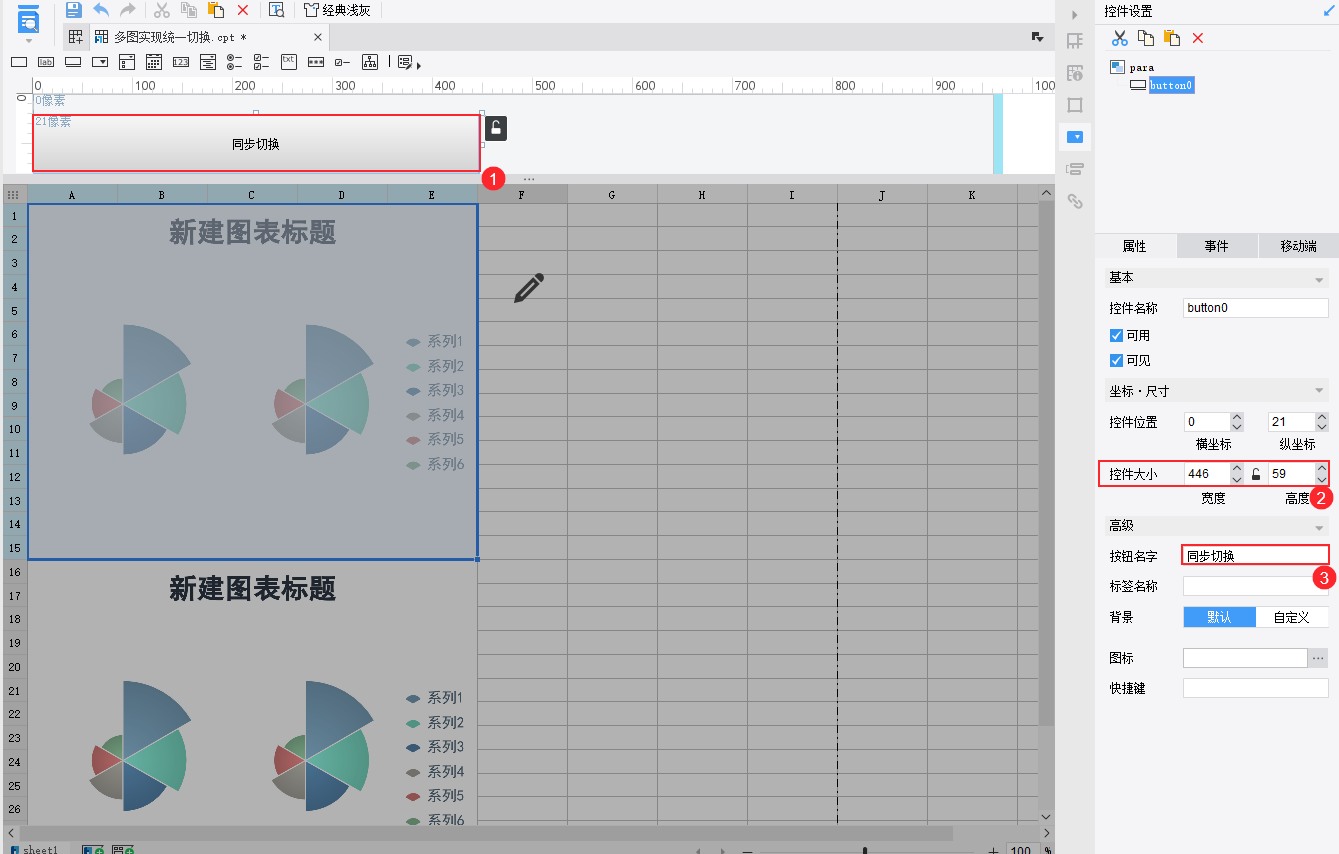Insert a text area widget
The width and height of the screenshot is (1339, 854).
coord(289,61)
